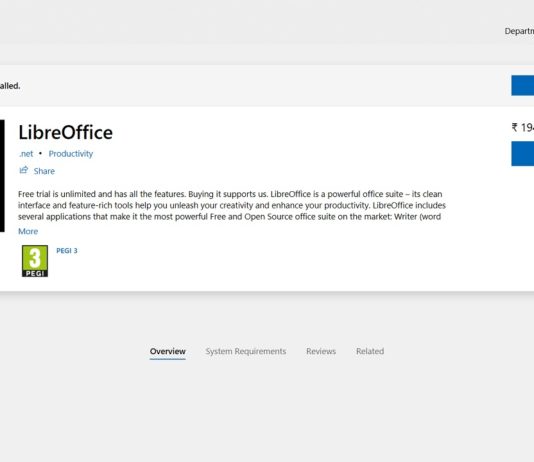Open the Productivity category link
Viewport: 534px width, 462px height.
[70, 154]
